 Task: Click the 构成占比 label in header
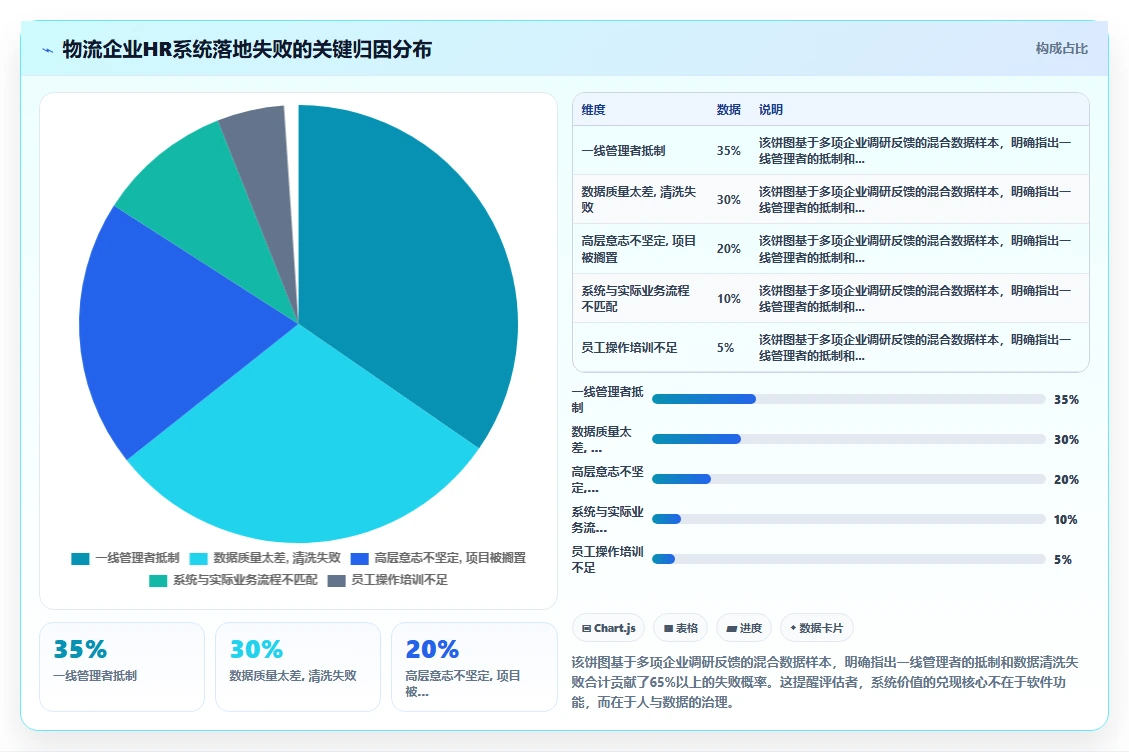[x=1061, y=48]
